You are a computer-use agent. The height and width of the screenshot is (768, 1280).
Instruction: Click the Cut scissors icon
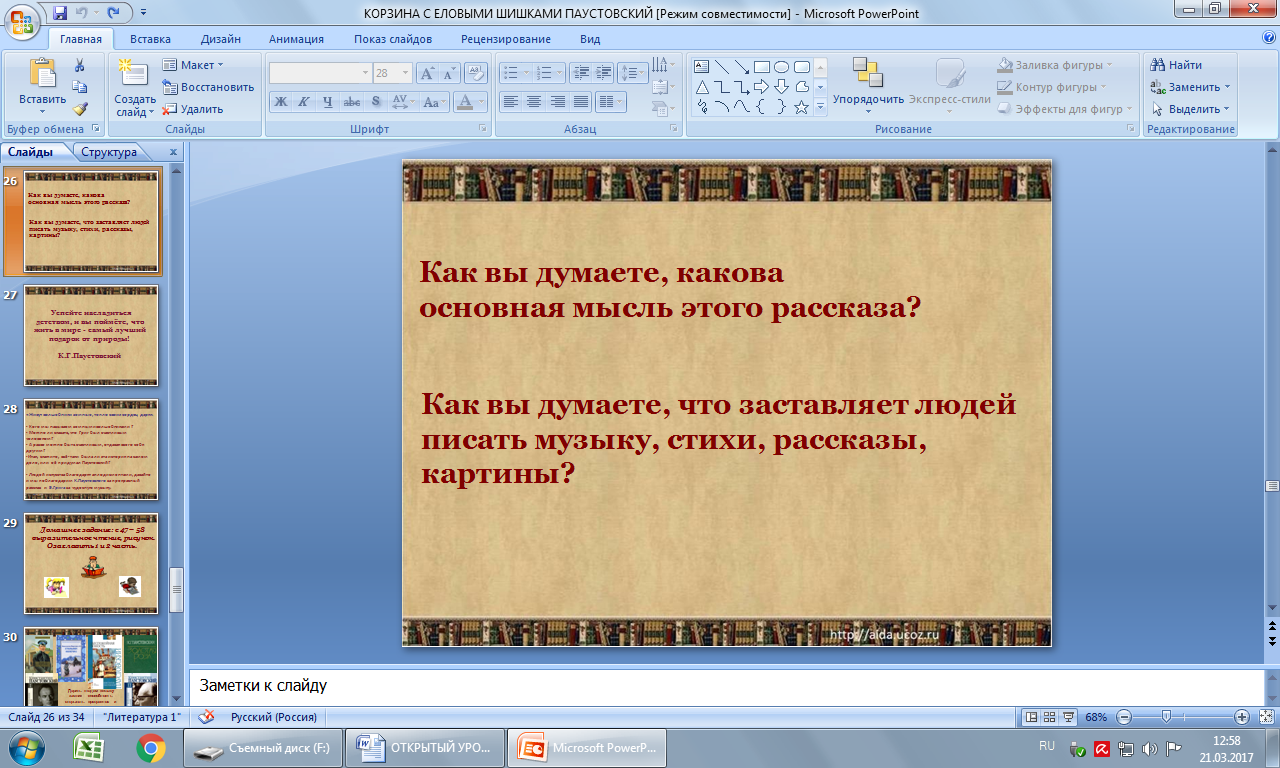80,66
